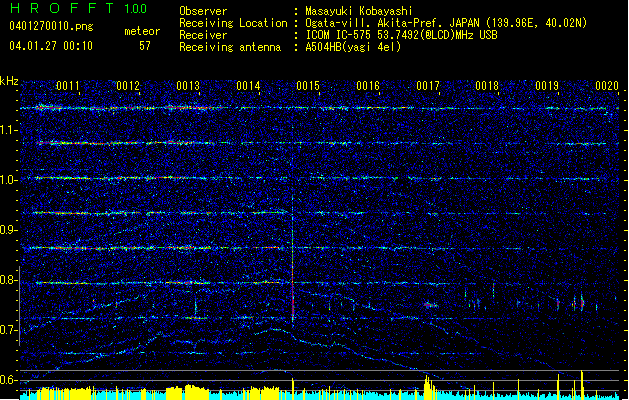629x400 pixels.
Task: Click the 0012 time marker
Action: pos(128,86)
